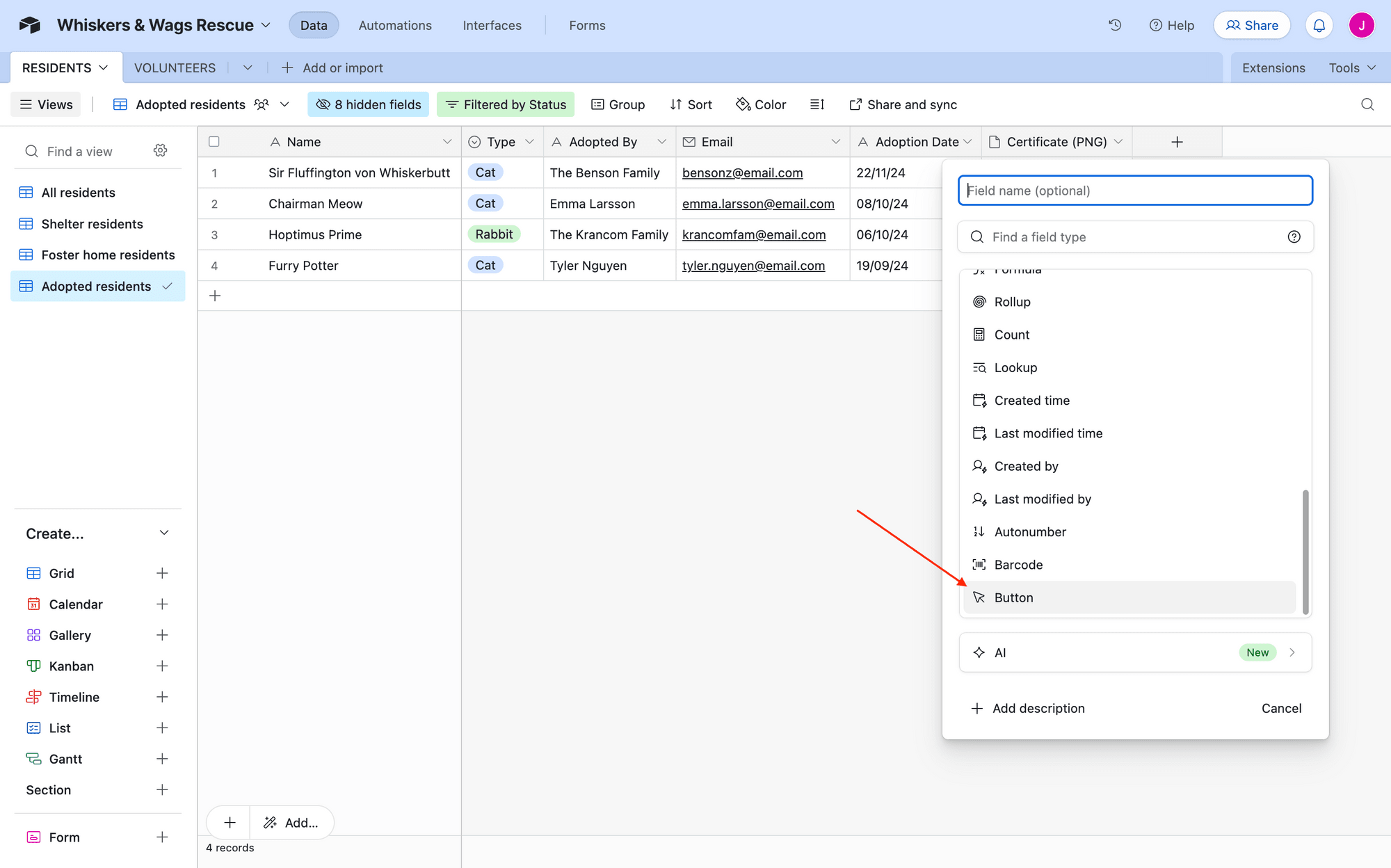The image size is (1391, 868).
Task: Select the row checkbox area for Furry Potter
Action: tap(214, 265)
